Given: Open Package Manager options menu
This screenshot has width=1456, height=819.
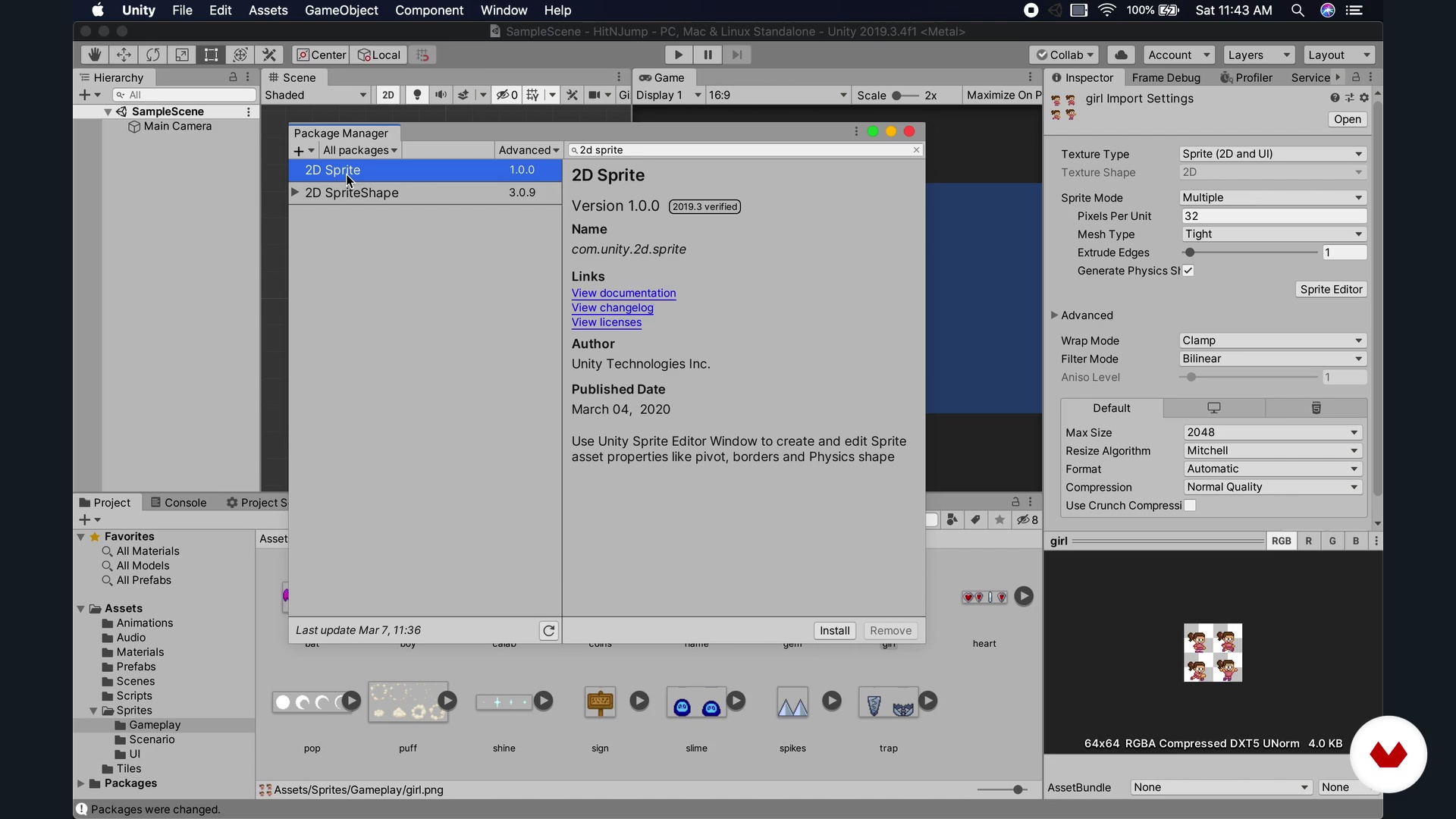Looking at the screenshot, I should tap(856, 132).
